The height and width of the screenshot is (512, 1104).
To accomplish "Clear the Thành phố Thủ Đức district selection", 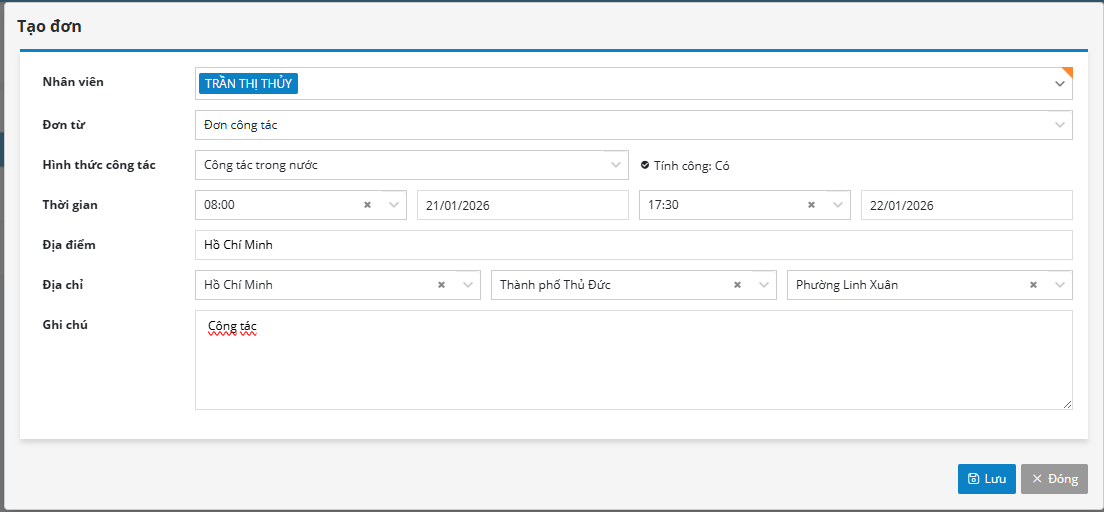I will [737, 285].
